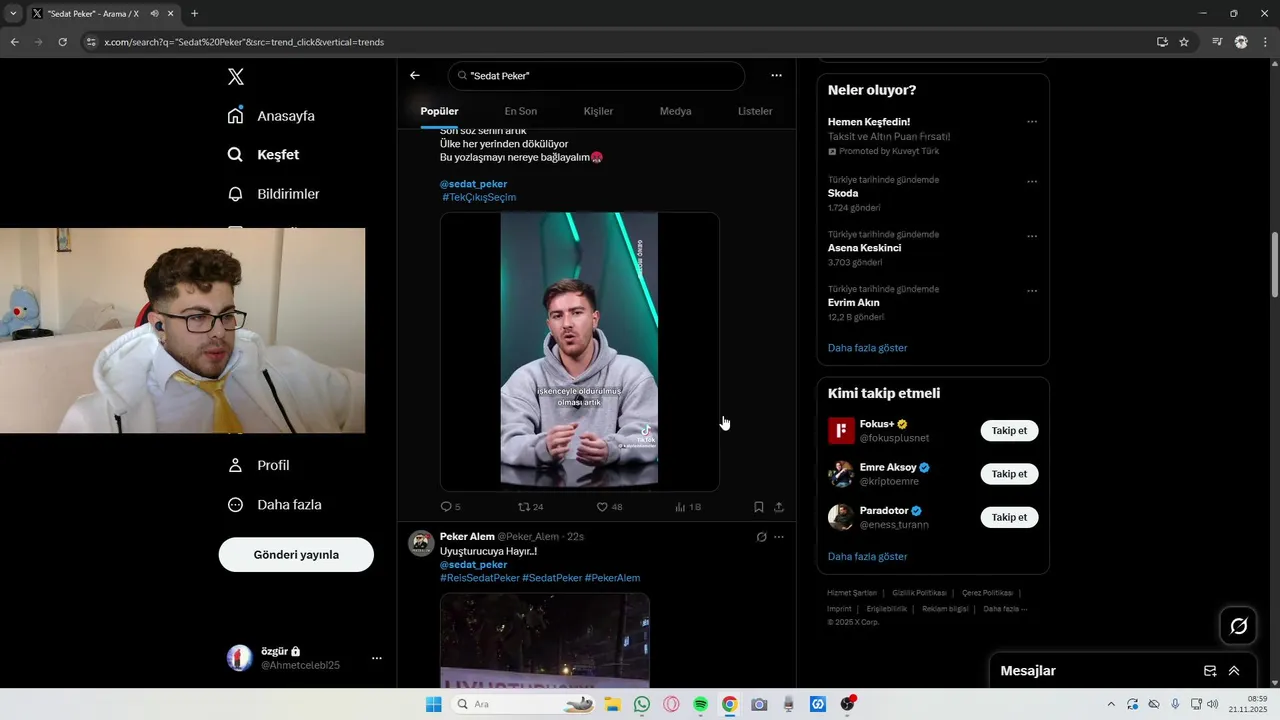This screenshot has height=720, width=1280.
Task: View analytics of the video post
Action: 688,507
